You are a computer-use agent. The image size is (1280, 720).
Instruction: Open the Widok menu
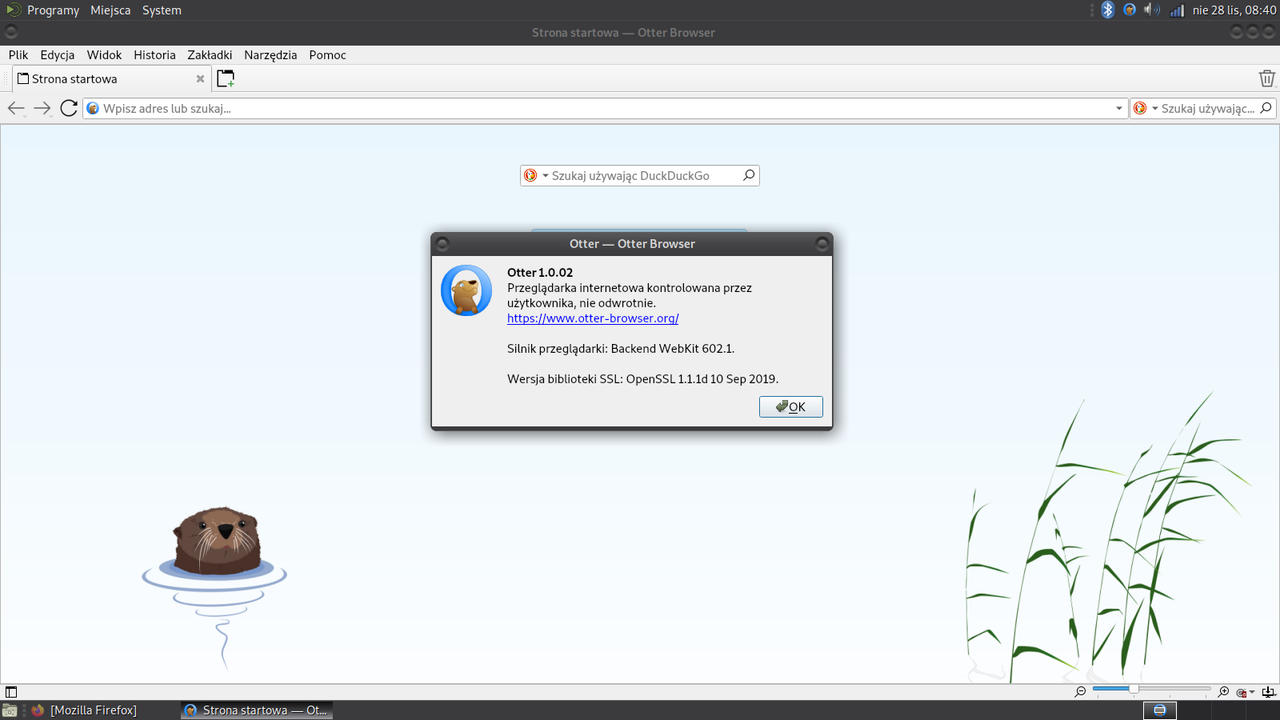pyautogui.click(x=104, y=55)
